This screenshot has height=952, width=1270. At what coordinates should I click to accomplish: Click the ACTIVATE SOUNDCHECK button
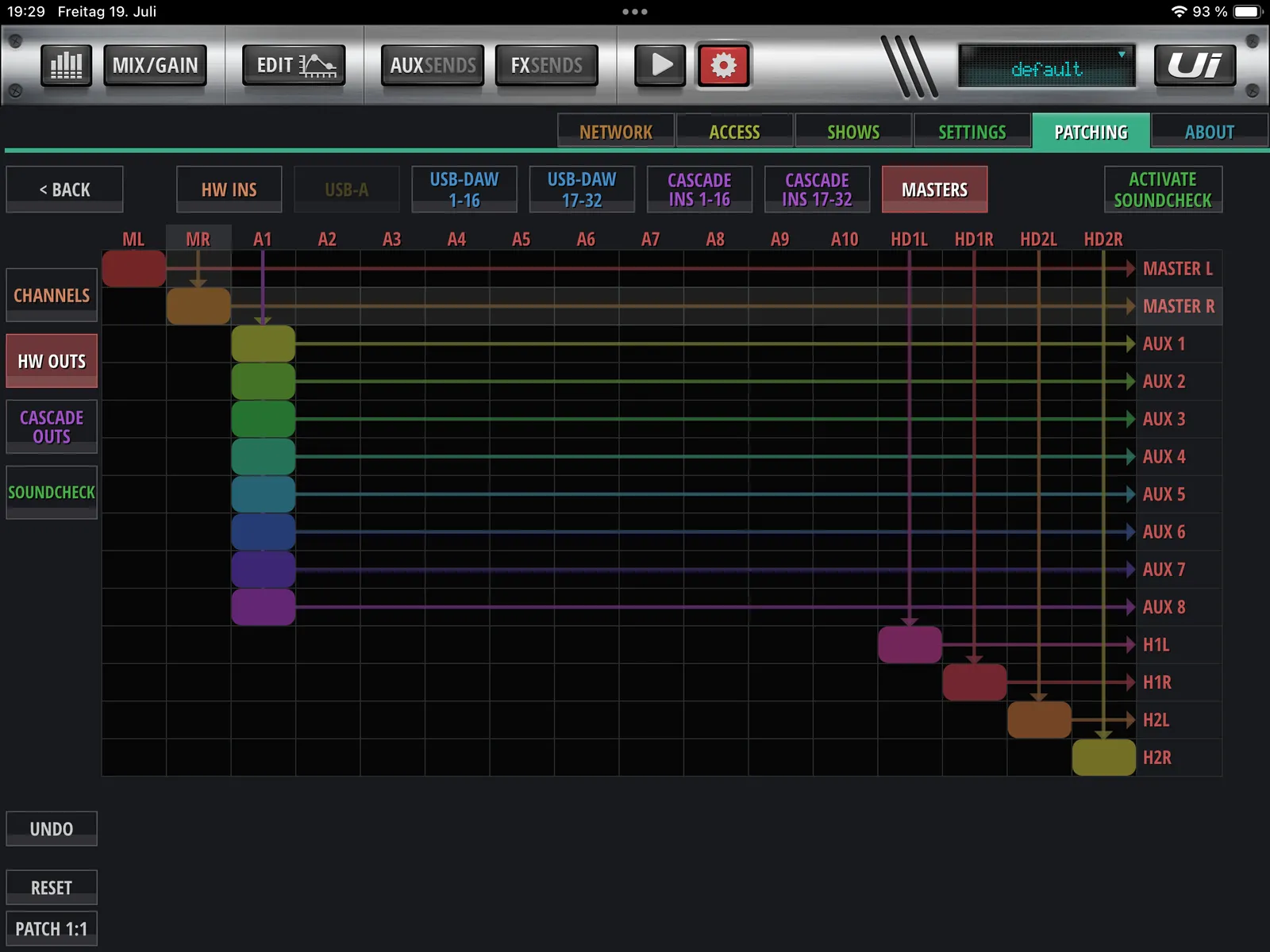(x=1163, y=190)
